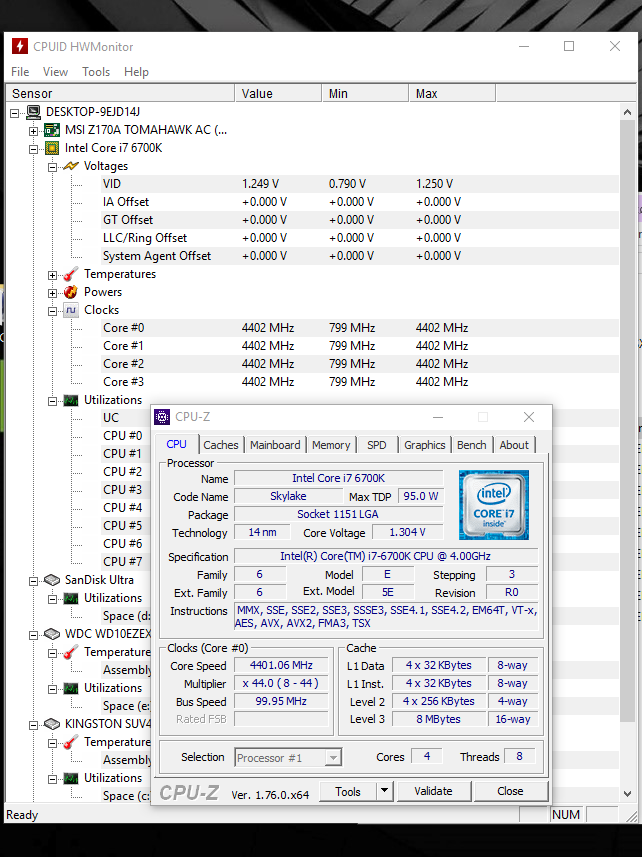Image resolution: width=642 pixels, height=857 pixels.
Task: Click the CPU Temperatures thermometer icon
Action: pyautogui.click(x=71, y=274)
